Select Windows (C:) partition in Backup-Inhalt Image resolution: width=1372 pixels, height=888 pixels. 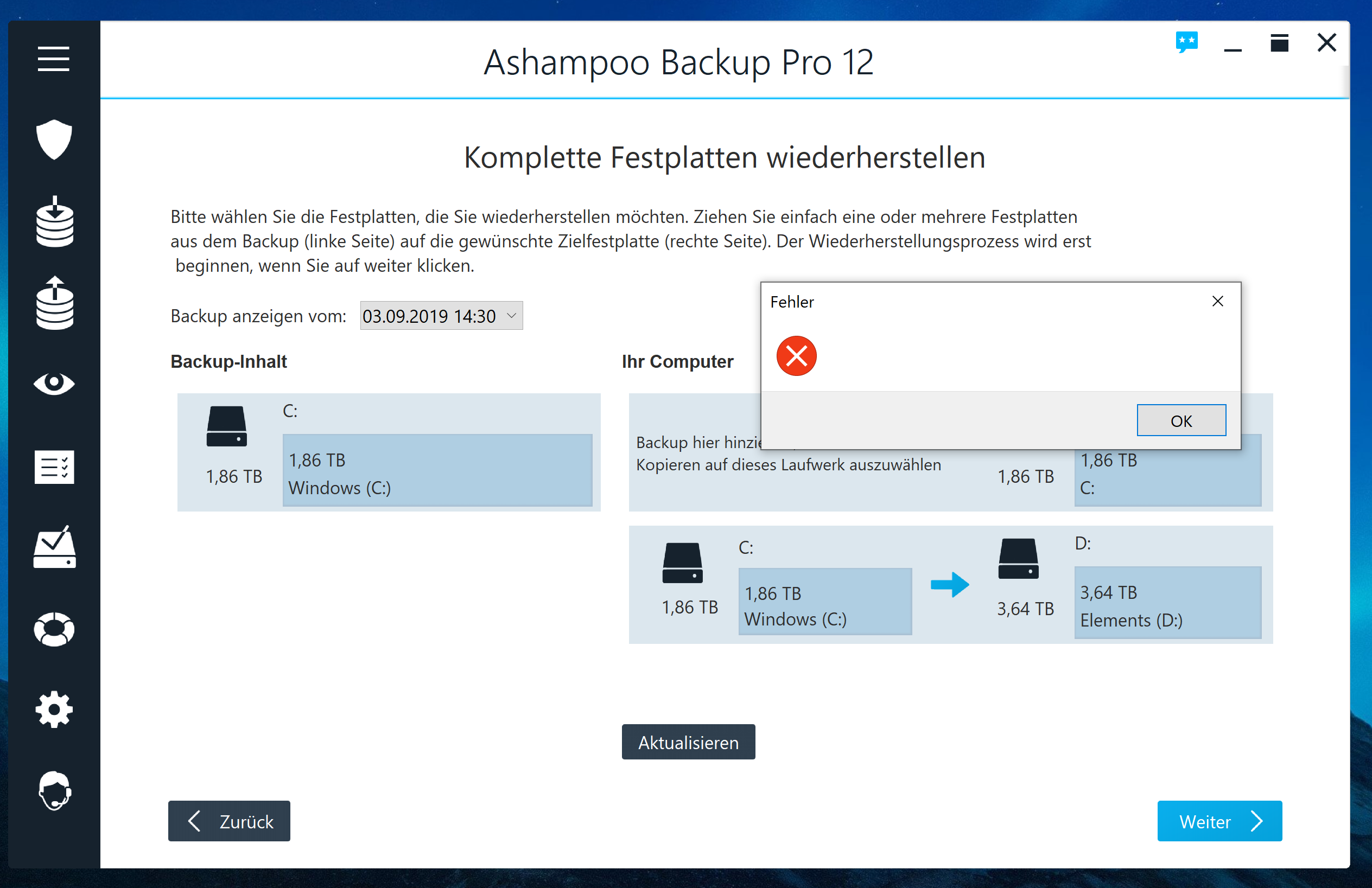click(437, 471)
